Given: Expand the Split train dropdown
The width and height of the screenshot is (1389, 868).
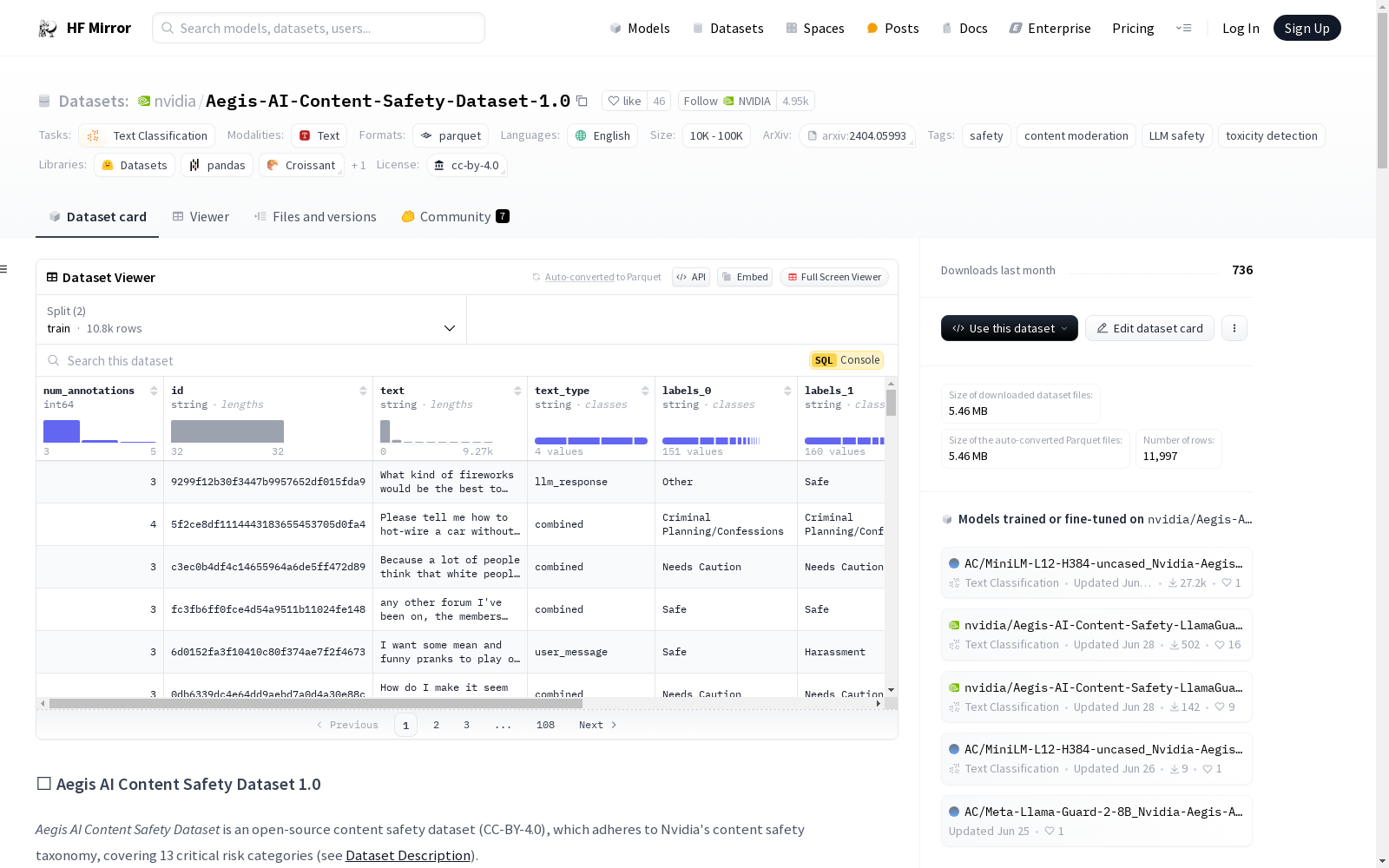Looking at the screenshot, I should coord(251,319).
